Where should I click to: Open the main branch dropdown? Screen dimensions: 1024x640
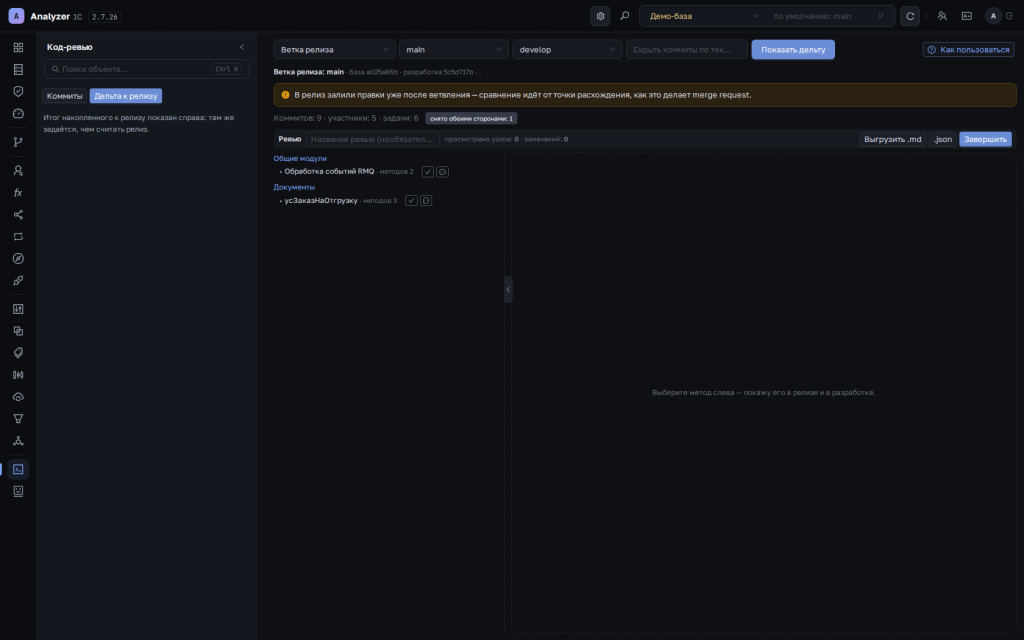point(454,50)
